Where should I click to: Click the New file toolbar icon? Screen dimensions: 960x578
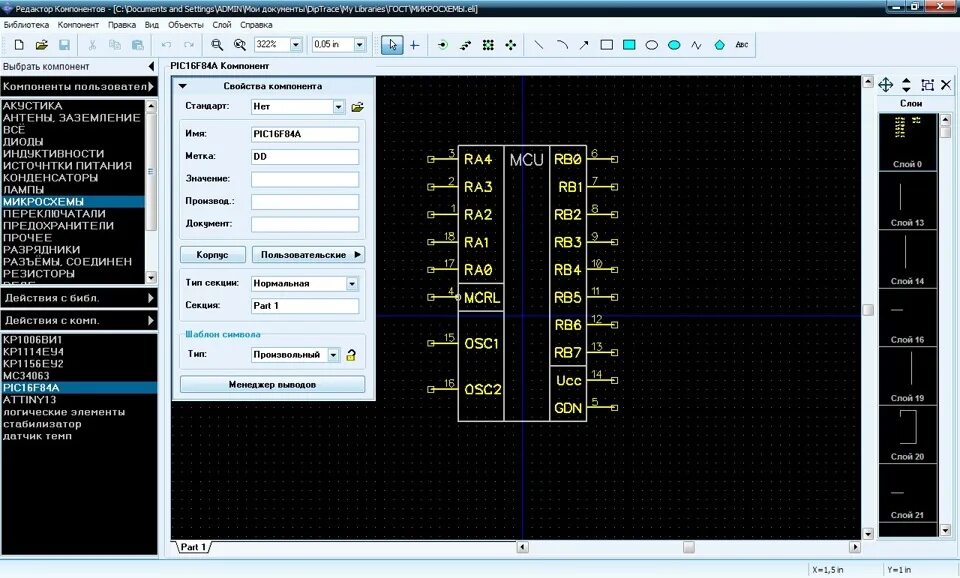pyautogui.click(x=19, y=45)
